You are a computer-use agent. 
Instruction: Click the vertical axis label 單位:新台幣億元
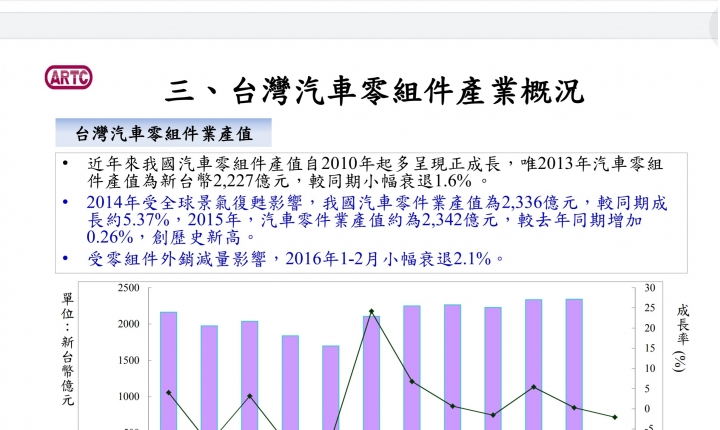coord(68,350)
